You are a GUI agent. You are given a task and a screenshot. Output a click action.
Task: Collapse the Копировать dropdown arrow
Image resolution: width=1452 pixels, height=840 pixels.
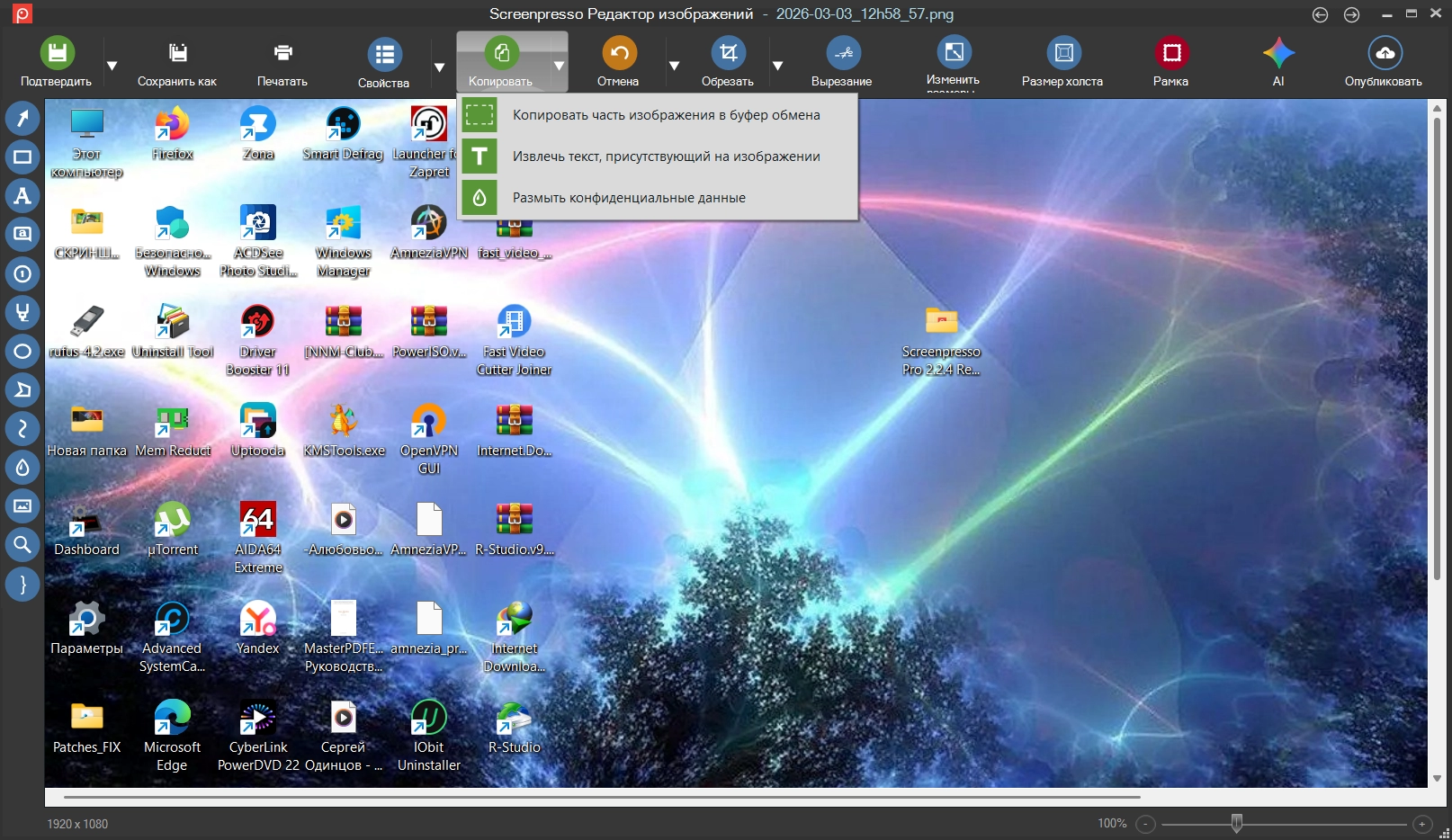pyautogui.click(x=559, y=66)
